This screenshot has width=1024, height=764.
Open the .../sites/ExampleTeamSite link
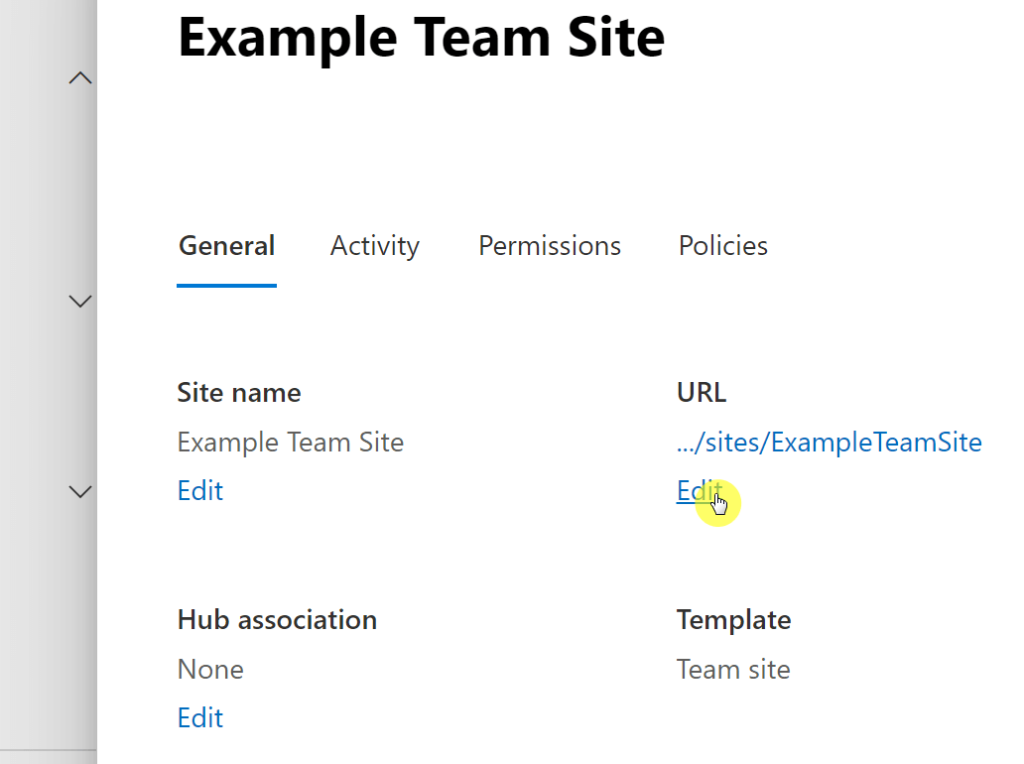pyautogui.click(x=829, y=443)
